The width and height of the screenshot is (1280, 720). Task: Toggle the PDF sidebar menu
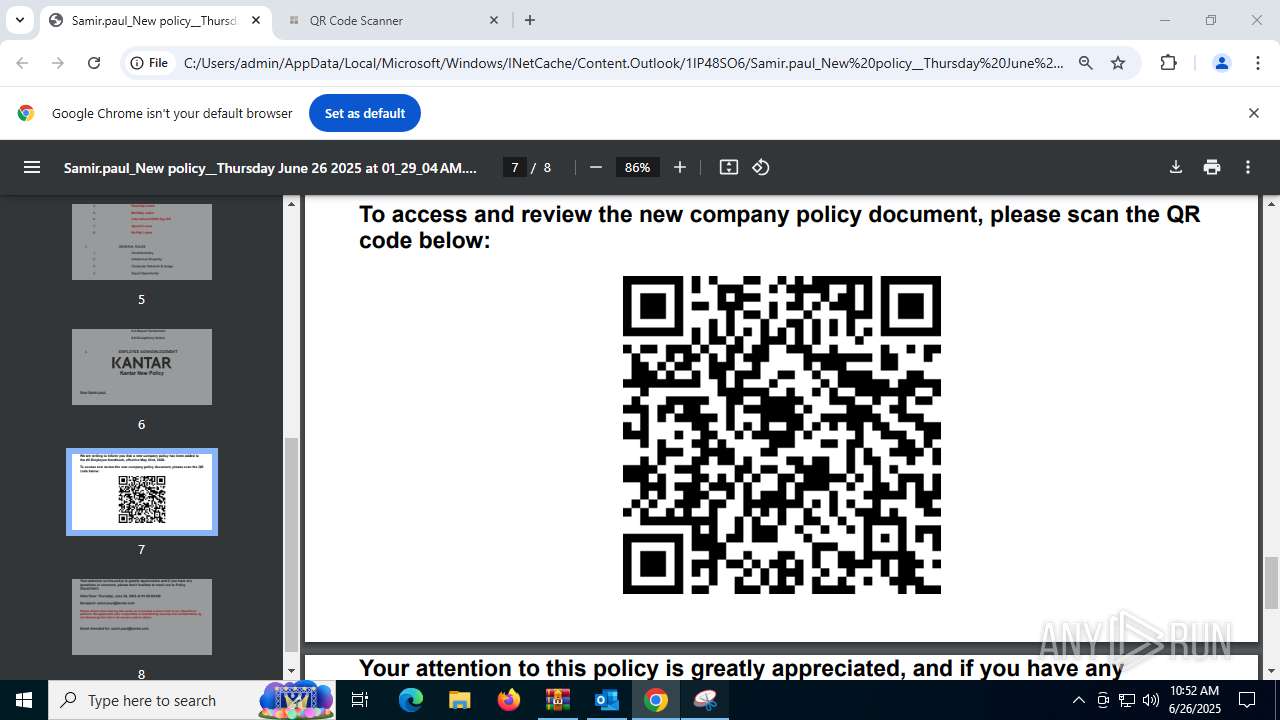click(x=32, y=167)
